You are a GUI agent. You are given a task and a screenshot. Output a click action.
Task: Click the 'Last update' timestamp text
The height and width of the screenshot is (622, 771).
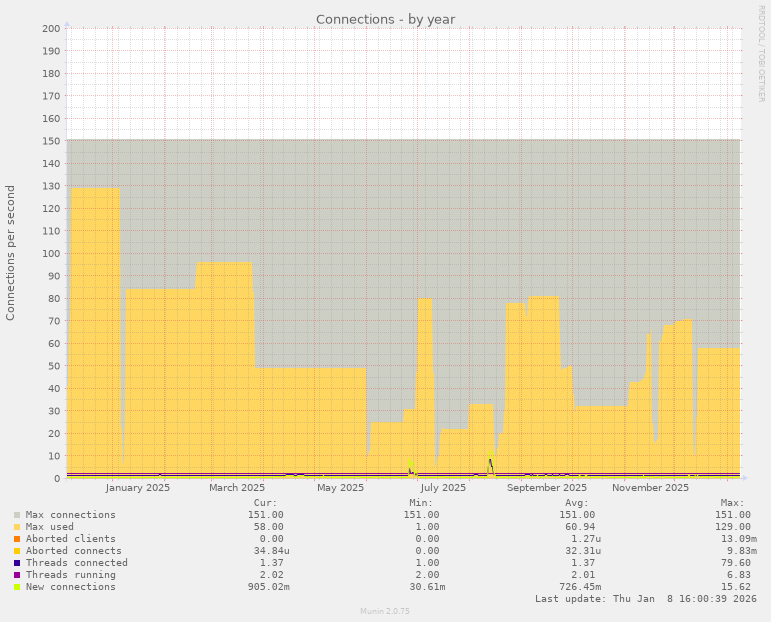[646, 598]
